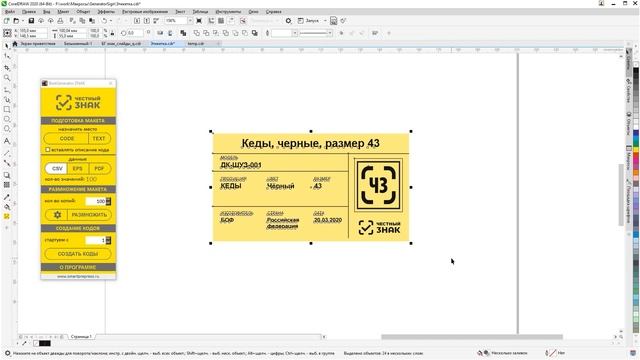Click the horizontal scrollbar thumb
Image resolution: width=640 pixels, height=360 pixels.
(472, 337)
